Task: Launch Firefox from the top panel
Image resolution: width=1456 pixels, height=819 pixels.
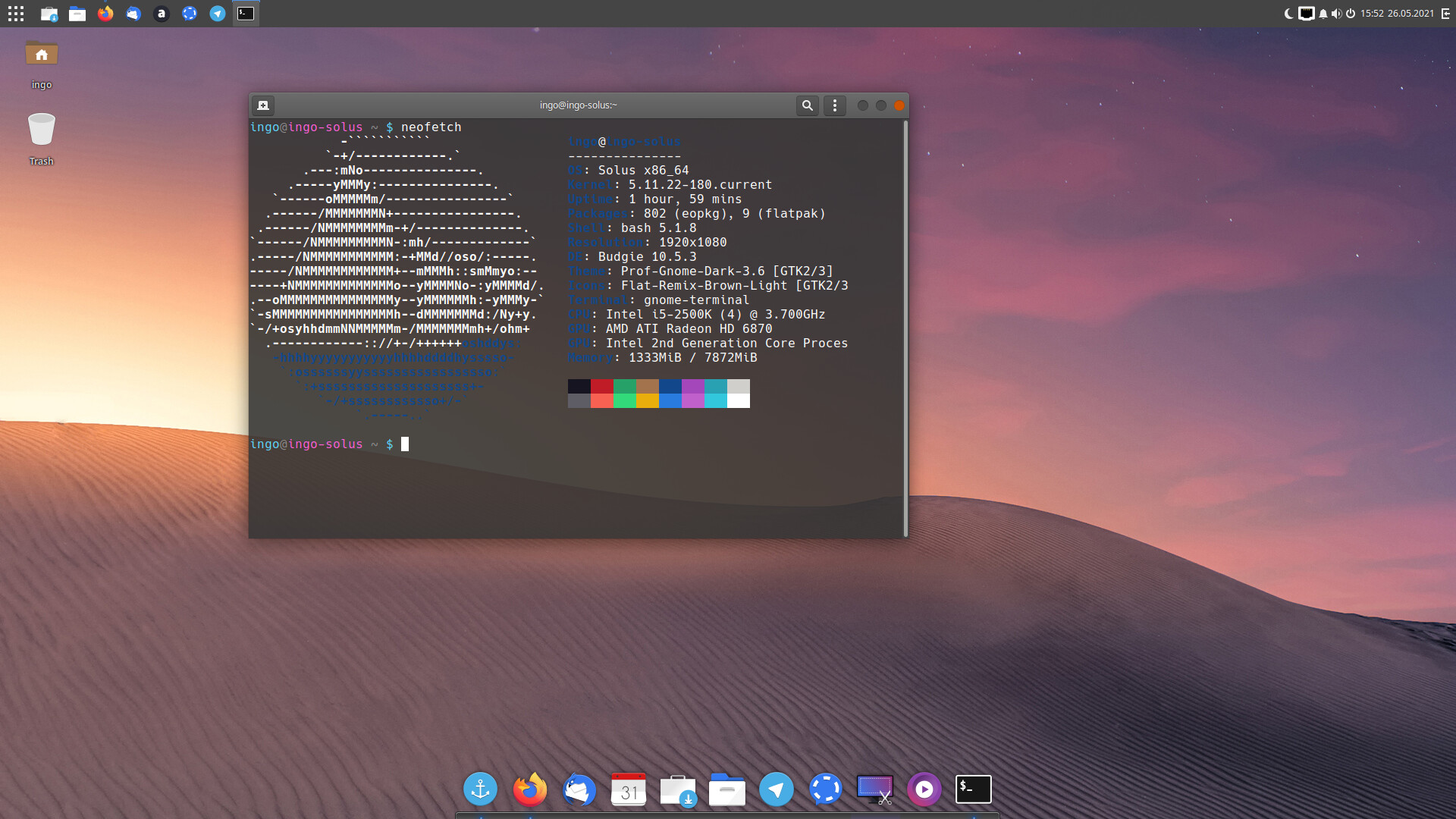Action: [105, 14]
